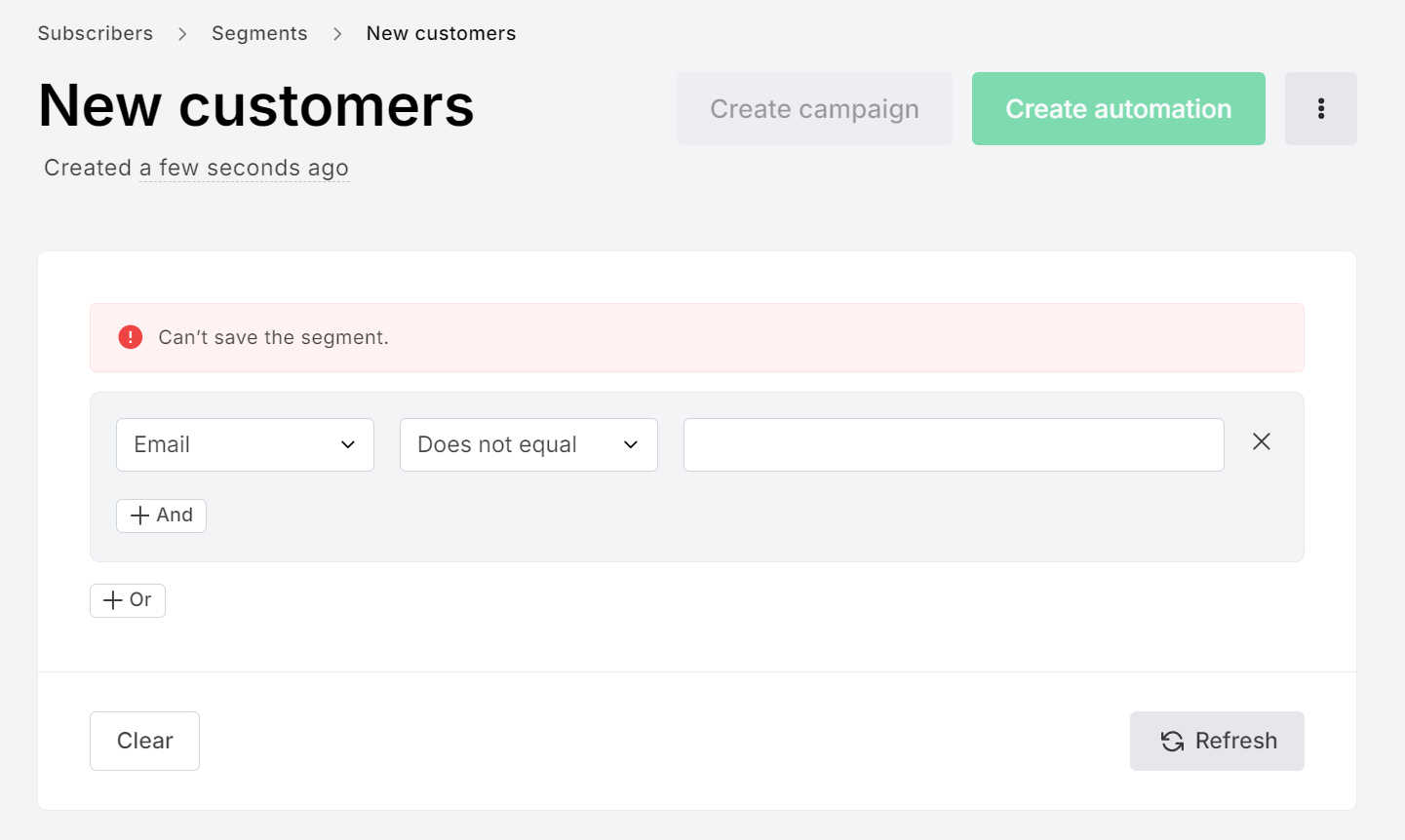
Task: Open the three-dot options menu
Action: point(1320,108)
